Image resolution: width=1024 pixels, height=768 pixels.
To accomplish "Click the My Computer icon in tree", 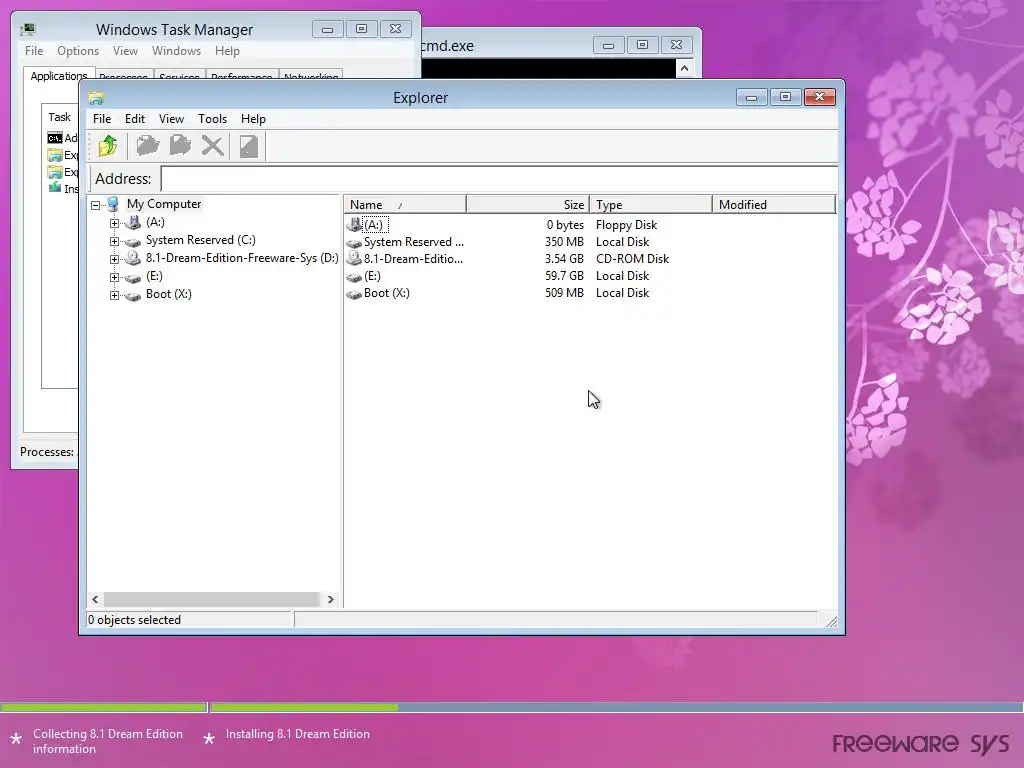I will (113, 204).
